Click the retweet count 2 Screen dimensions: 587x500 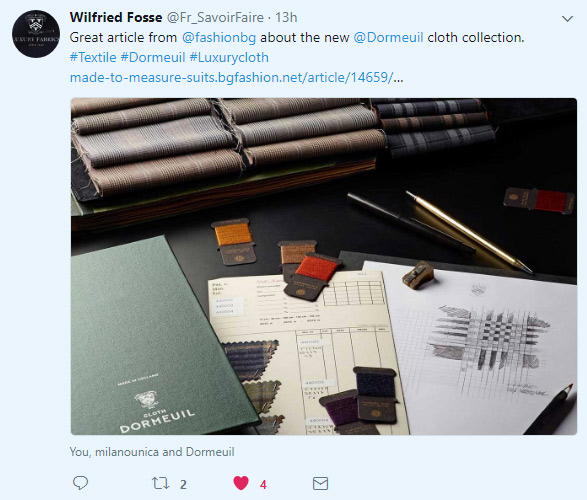183,484
